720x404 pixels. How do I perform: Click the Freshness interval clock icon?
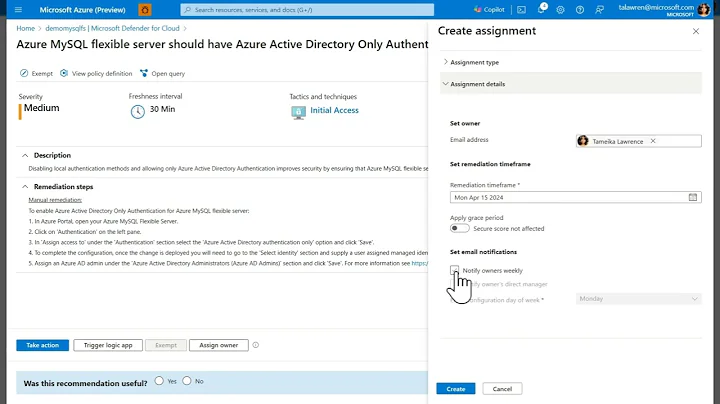coord(137,112)
